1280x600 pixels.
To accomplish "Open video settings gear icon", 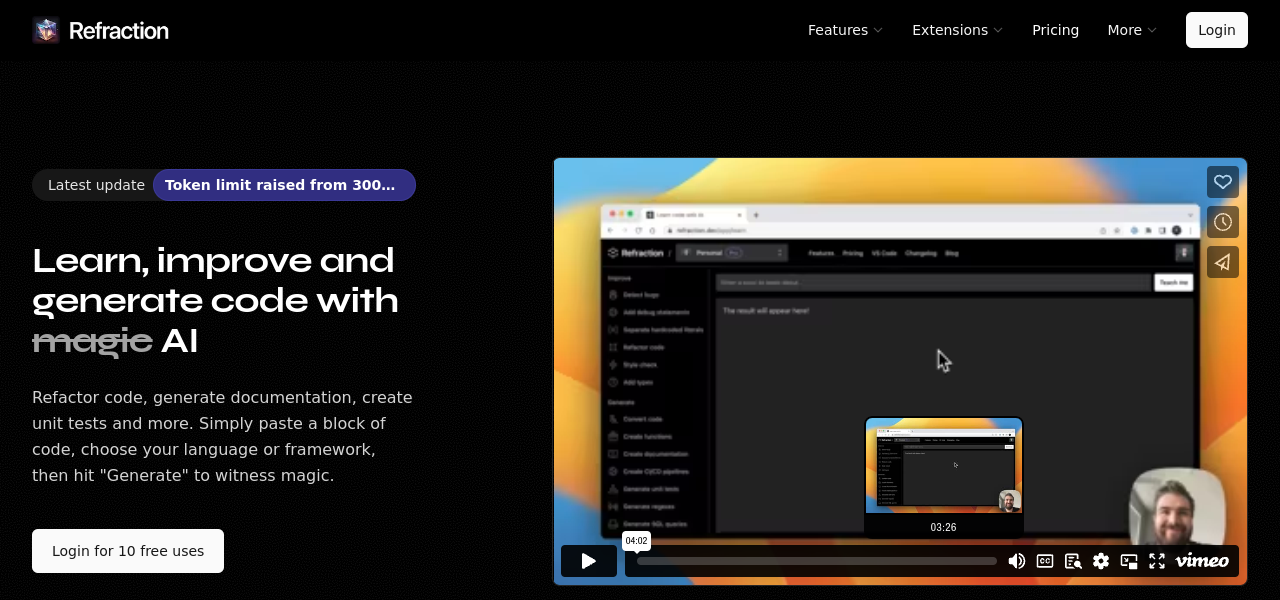I will pos(1101,561).
